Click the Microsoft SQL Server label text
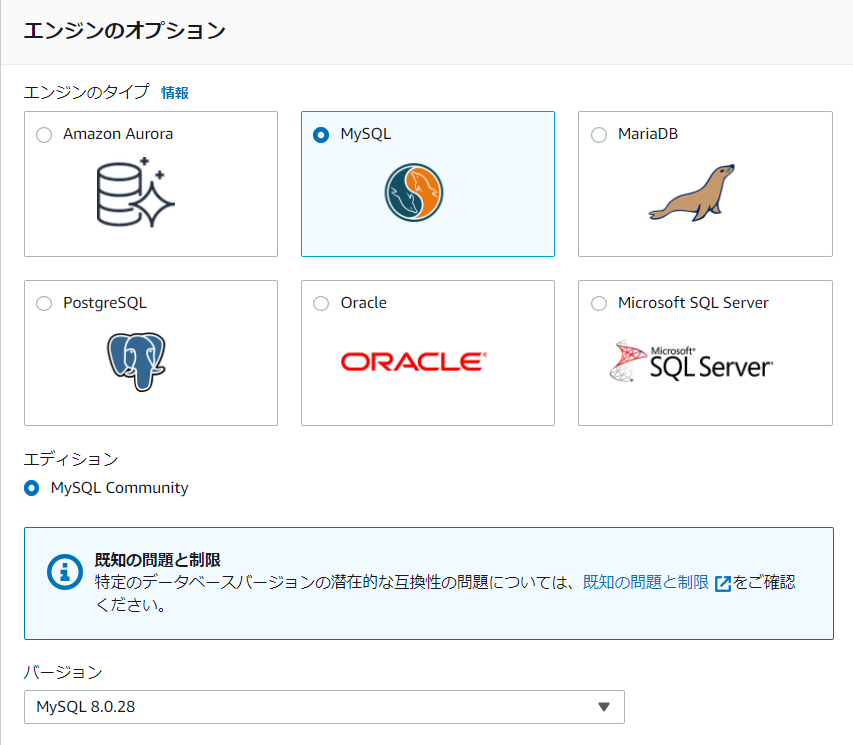Image resolution: width=853 pixels, height=745 pixels. [x=693, y=303]
